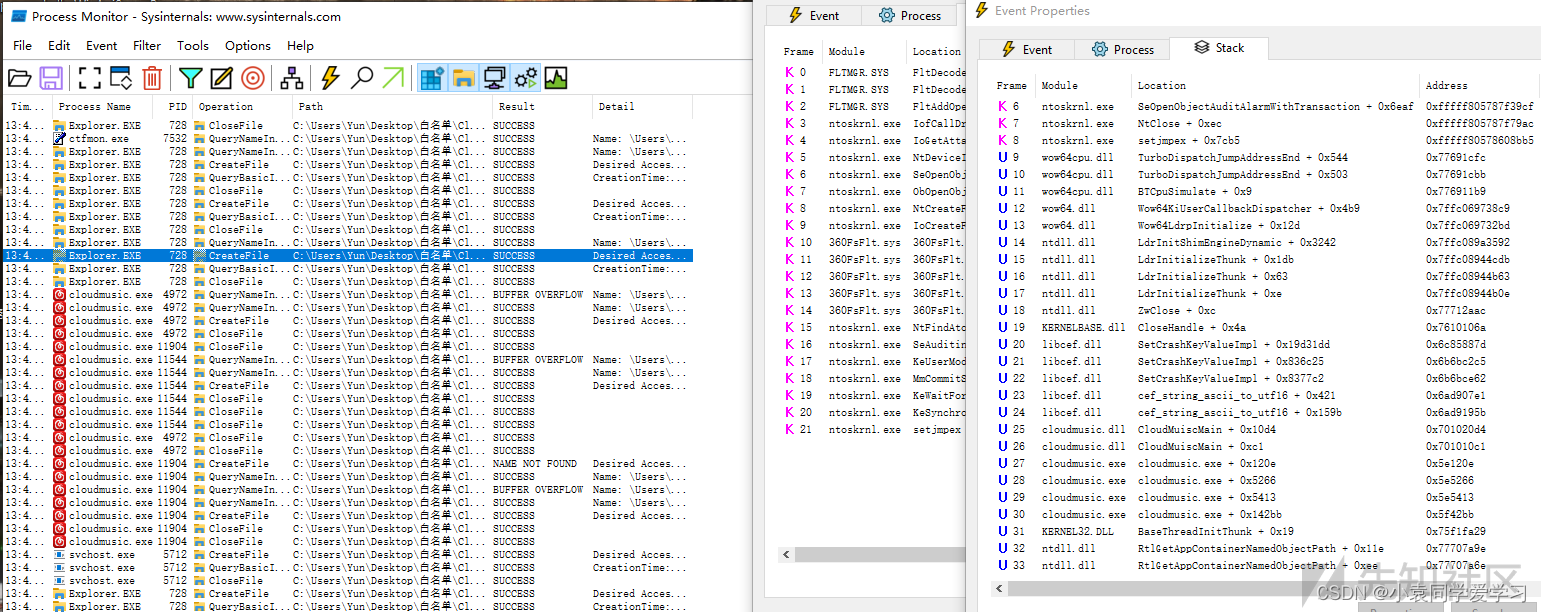
Task: Select stack frame CloudMuiscMain + 0xc1
Action: coord(1264,447)
